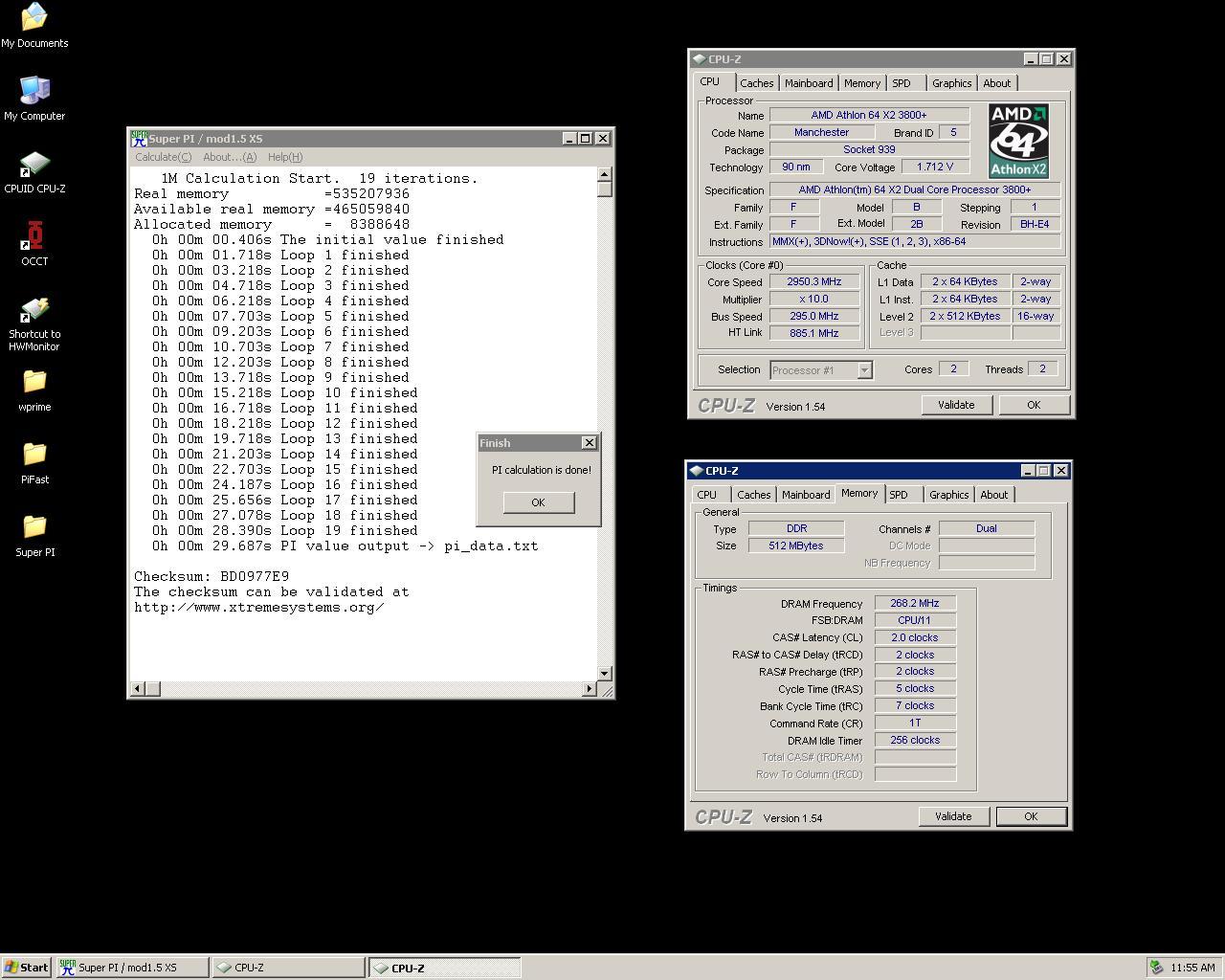The height and width of the screenshot is (980, 1225).
Task: Click the Core Speed value 2950.3 MHz
Action: (x=814, y=282)
